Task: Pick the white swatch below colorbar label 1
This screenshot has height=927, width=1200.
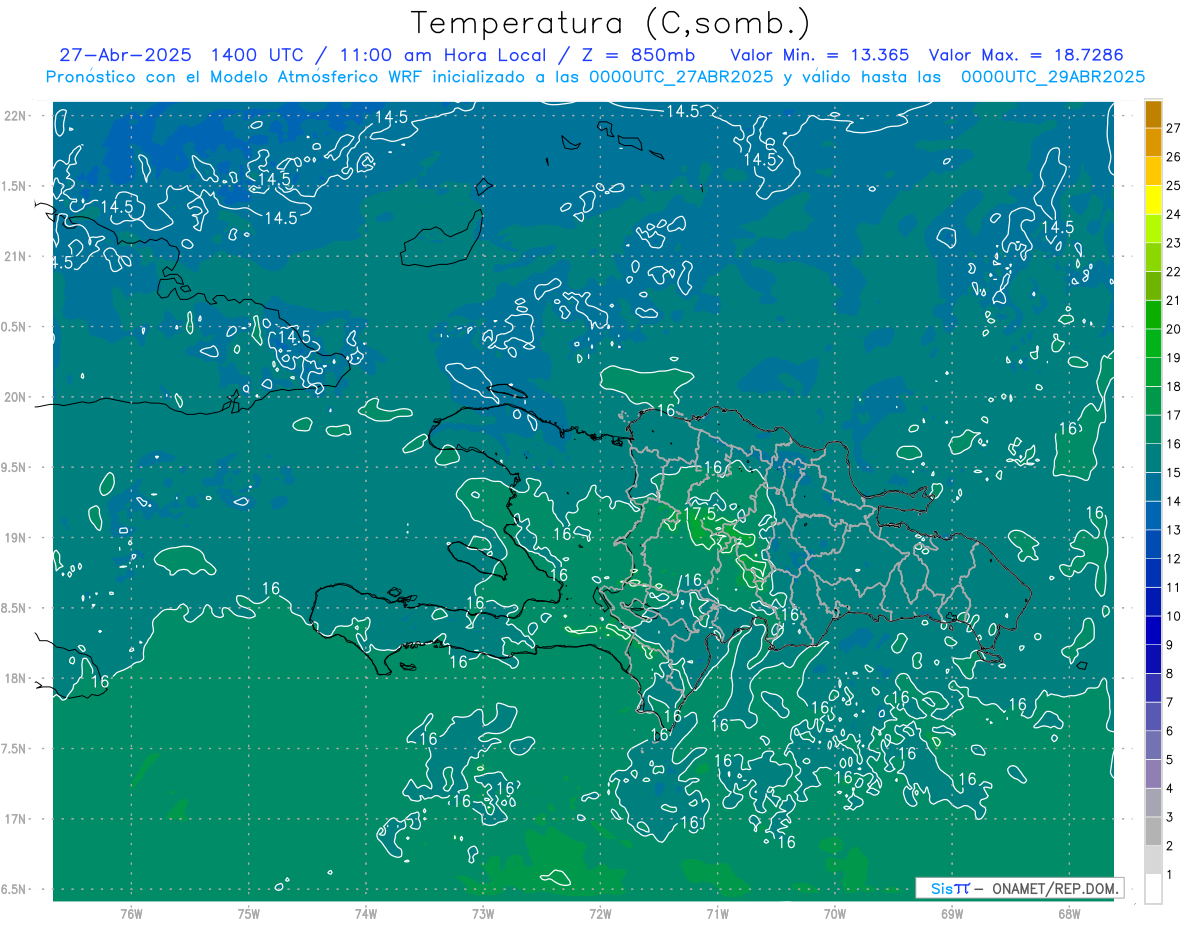Action: pos(1153,889)
